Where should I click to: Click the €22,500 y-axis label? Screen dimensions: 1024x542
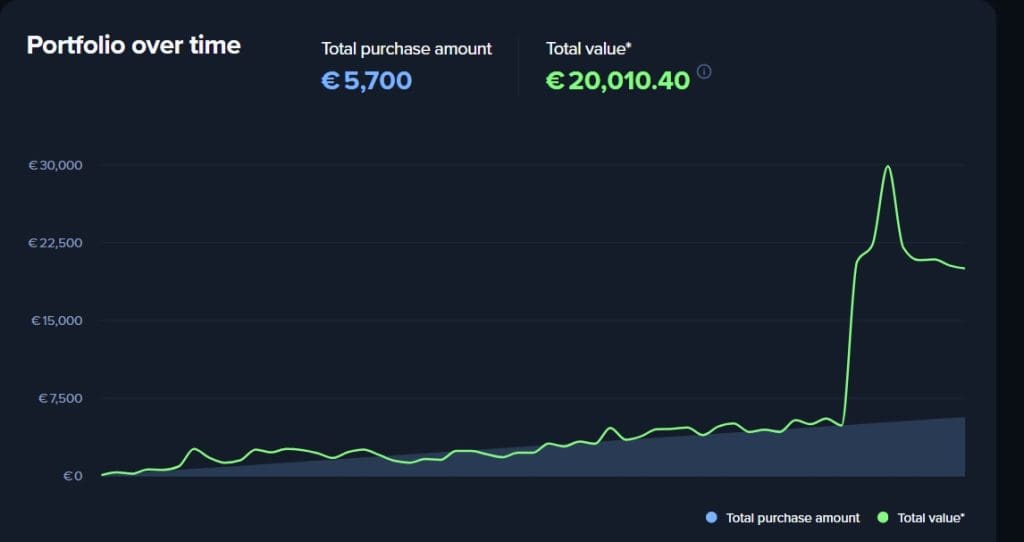tap(55, 243)
